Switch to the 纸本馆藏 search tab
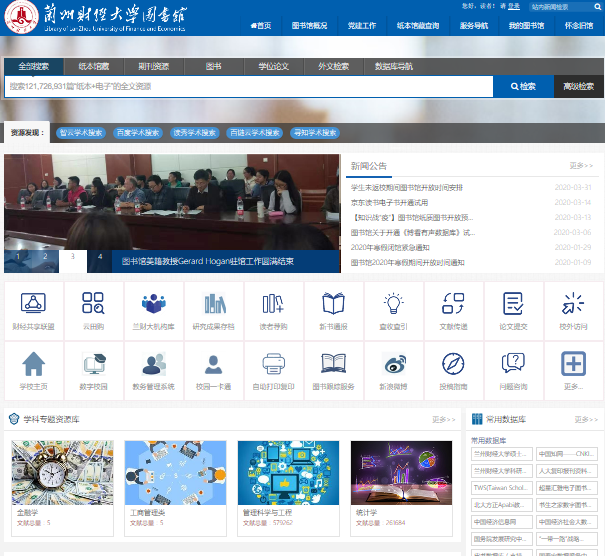This screenshot has height=556, width=605. coord(94,66)
